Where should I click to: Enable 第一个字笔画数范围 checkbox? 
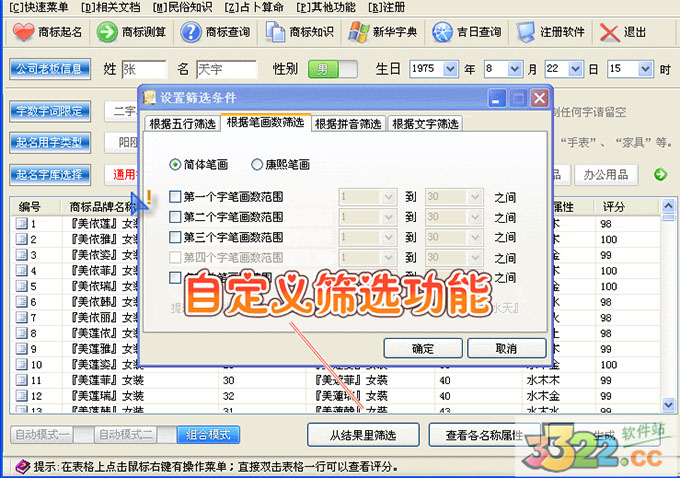pos(175,197)
